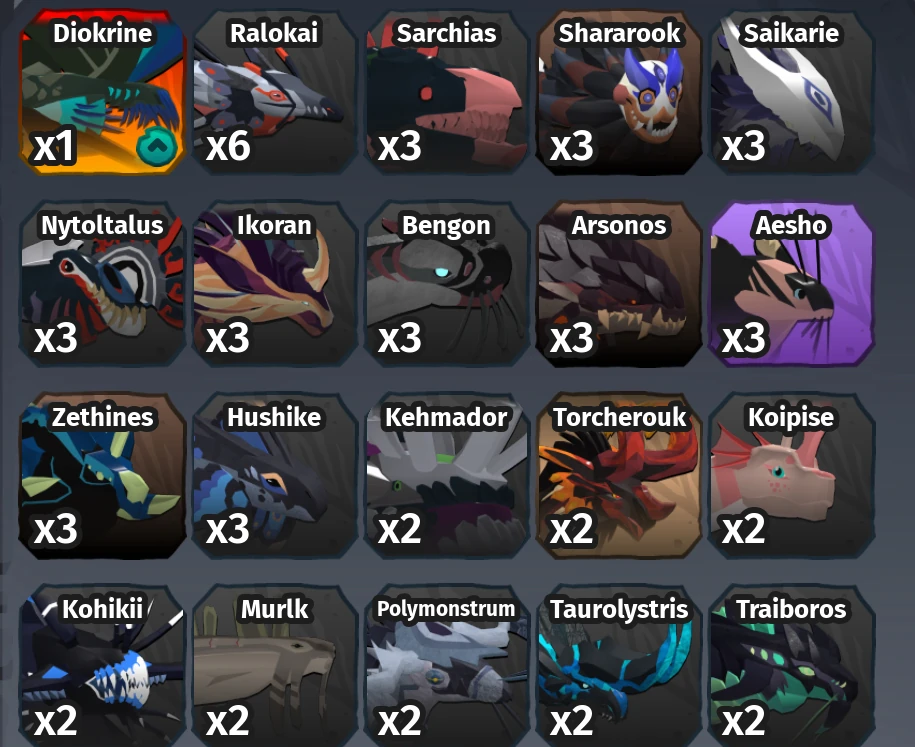Screen dimensions: 915x747
Task: Select the Sarchias creature tile
Action: 447,92
